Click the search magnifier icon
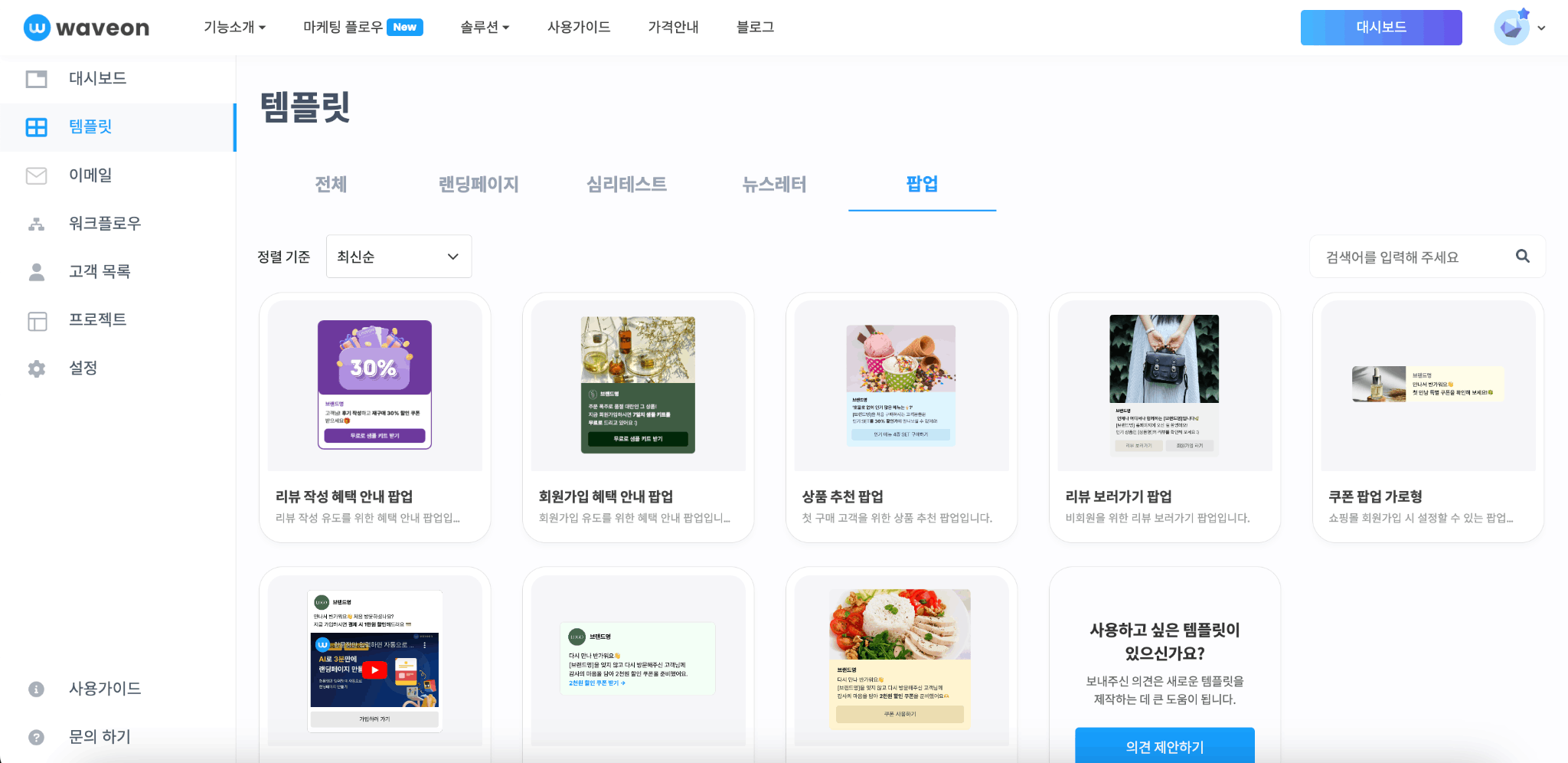Screen dimensions: 1568x763 [x=1523, y=257]
